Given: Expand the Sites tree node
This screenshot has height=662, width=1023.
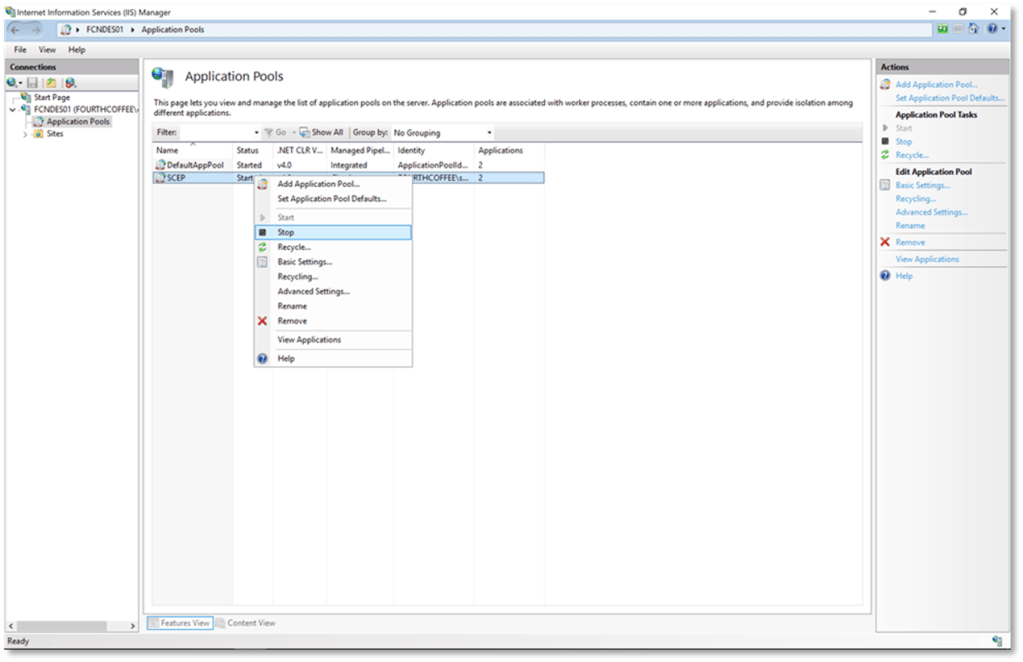Looking at the screenshot, I should coord(25,133).
